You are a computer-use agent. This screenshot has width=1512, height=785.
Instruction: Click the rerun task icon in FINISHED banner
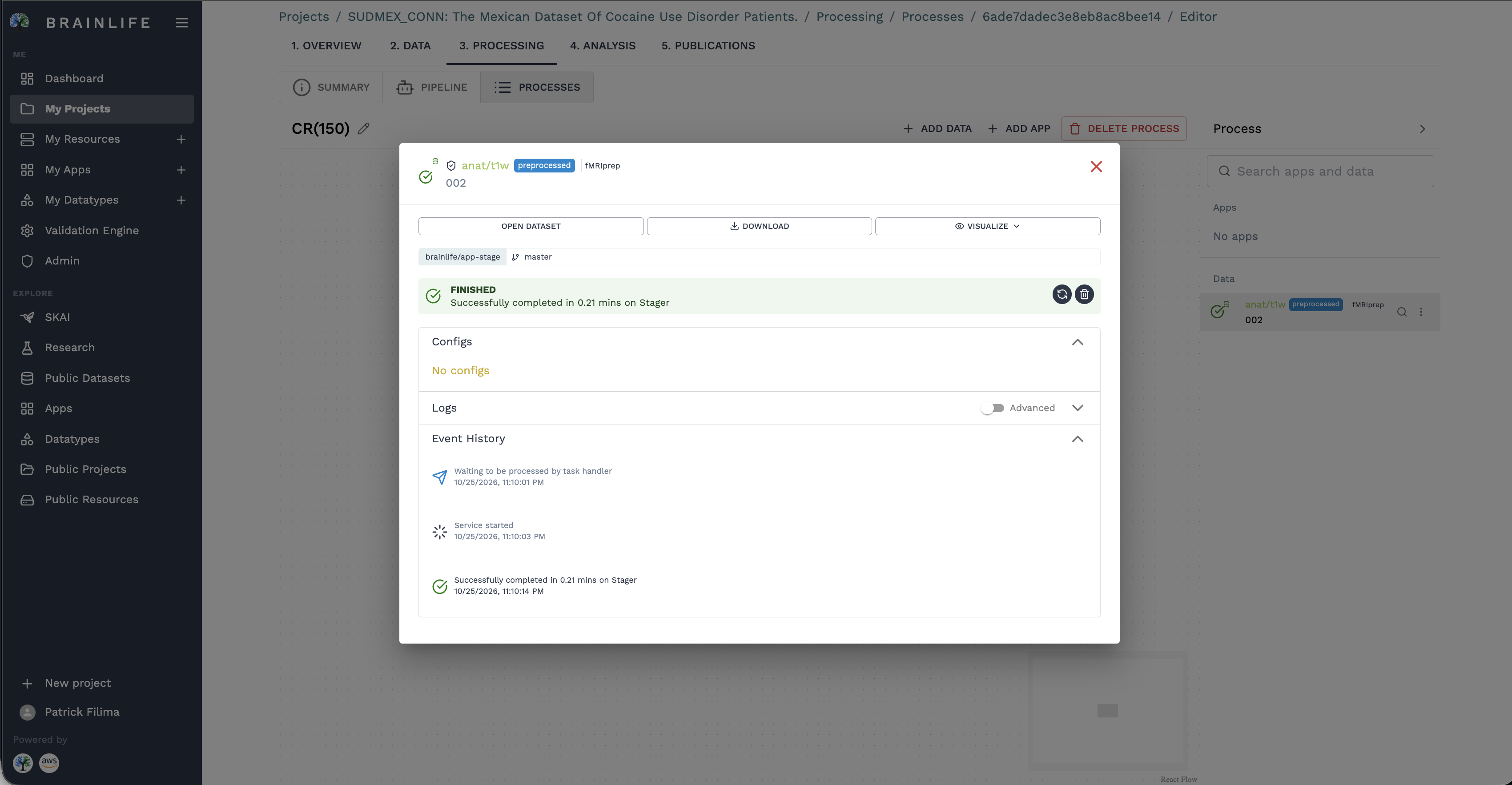coord(1061,295)
